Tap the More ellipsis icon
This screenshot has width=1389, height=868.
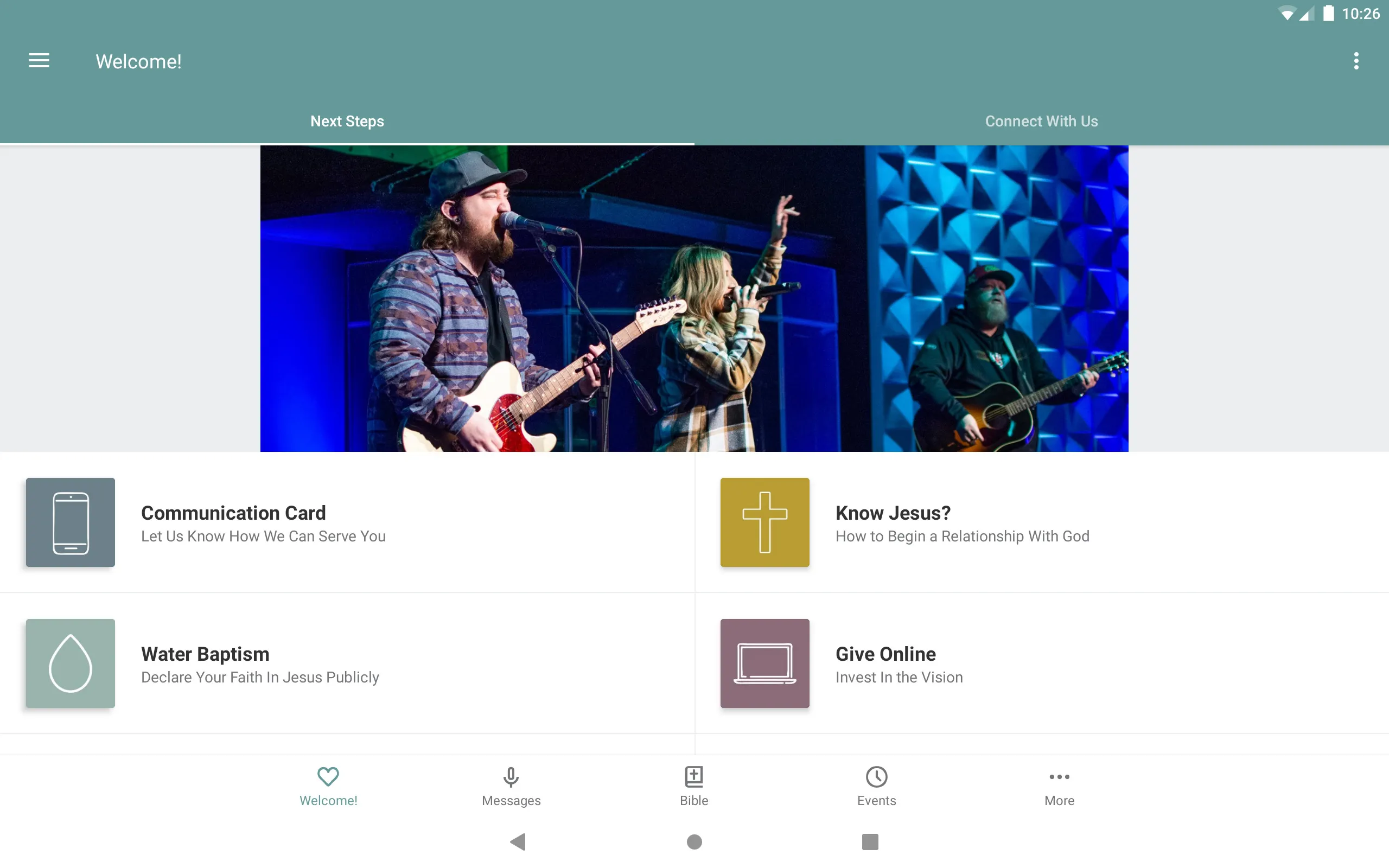[1059, 775]
